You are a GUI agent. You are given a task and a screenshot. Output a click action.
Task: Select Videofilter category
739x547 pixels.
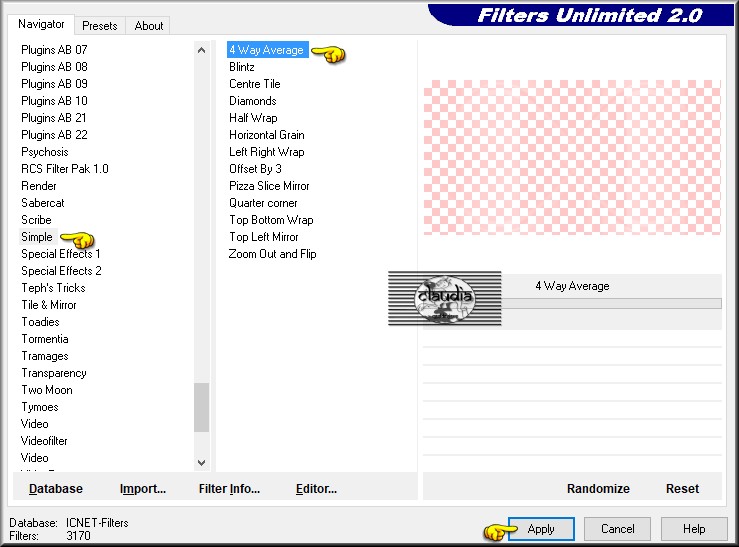[44, 441]
